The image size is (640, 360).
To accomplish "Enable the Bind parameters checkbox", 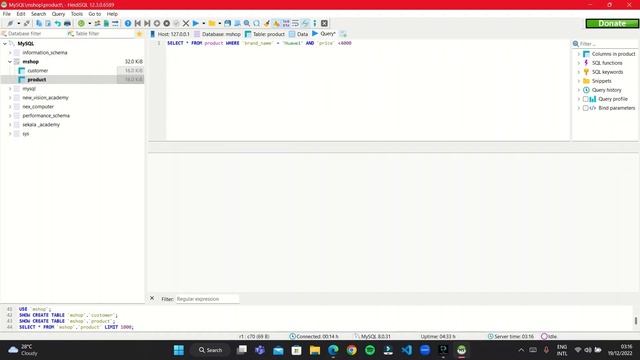I will pos(585,108).
